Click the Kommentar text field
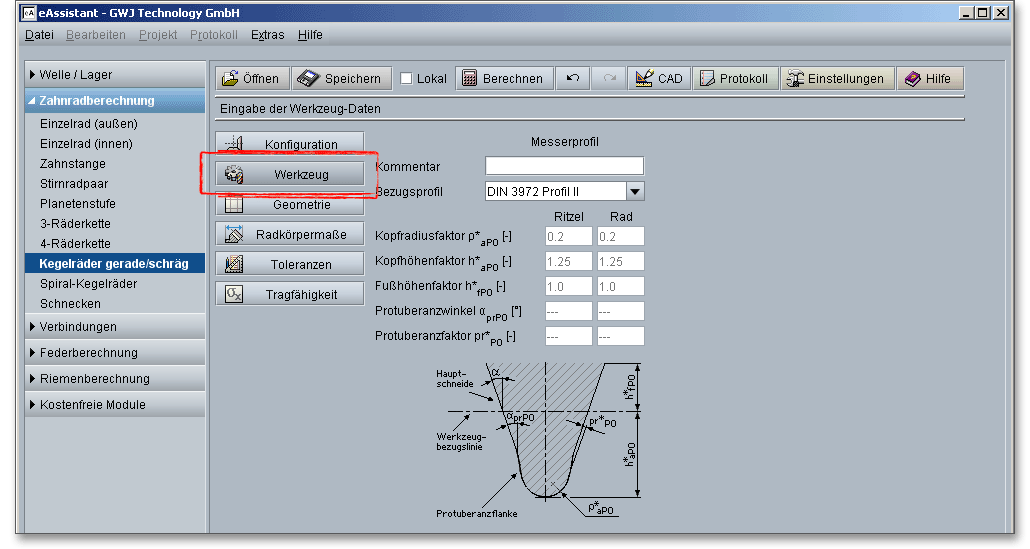This screenshot has height=549, width=1030. coord(564,166)
